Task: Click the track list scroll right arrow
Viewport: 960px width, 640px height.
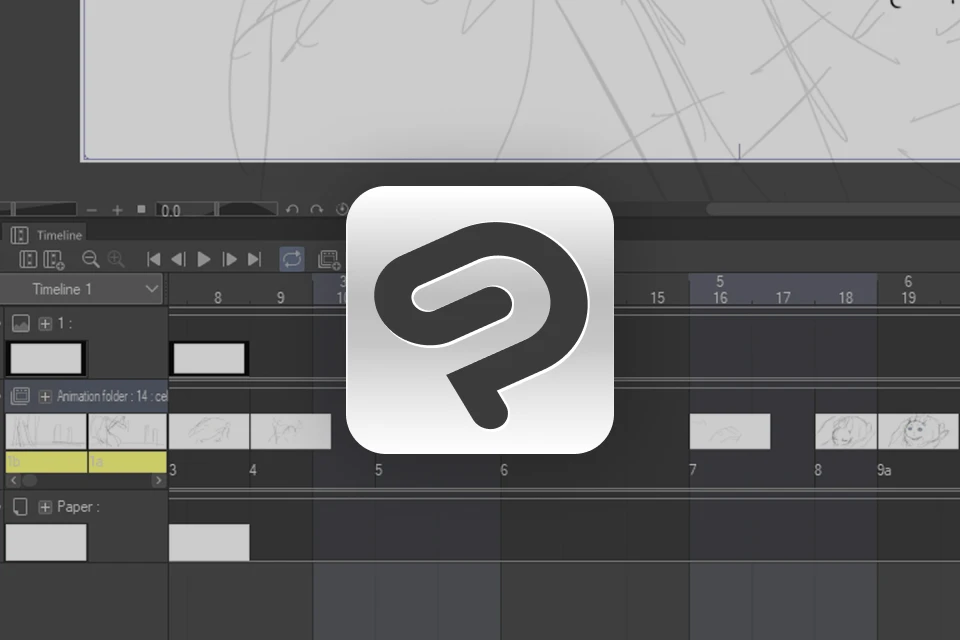Action: [159, 481]
